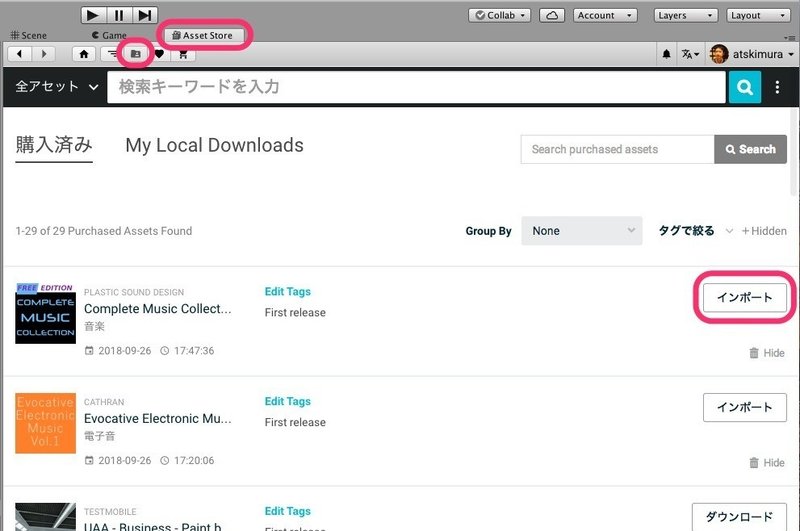
Task: Open the shopping cart icon
Action: tap(183, 54)
